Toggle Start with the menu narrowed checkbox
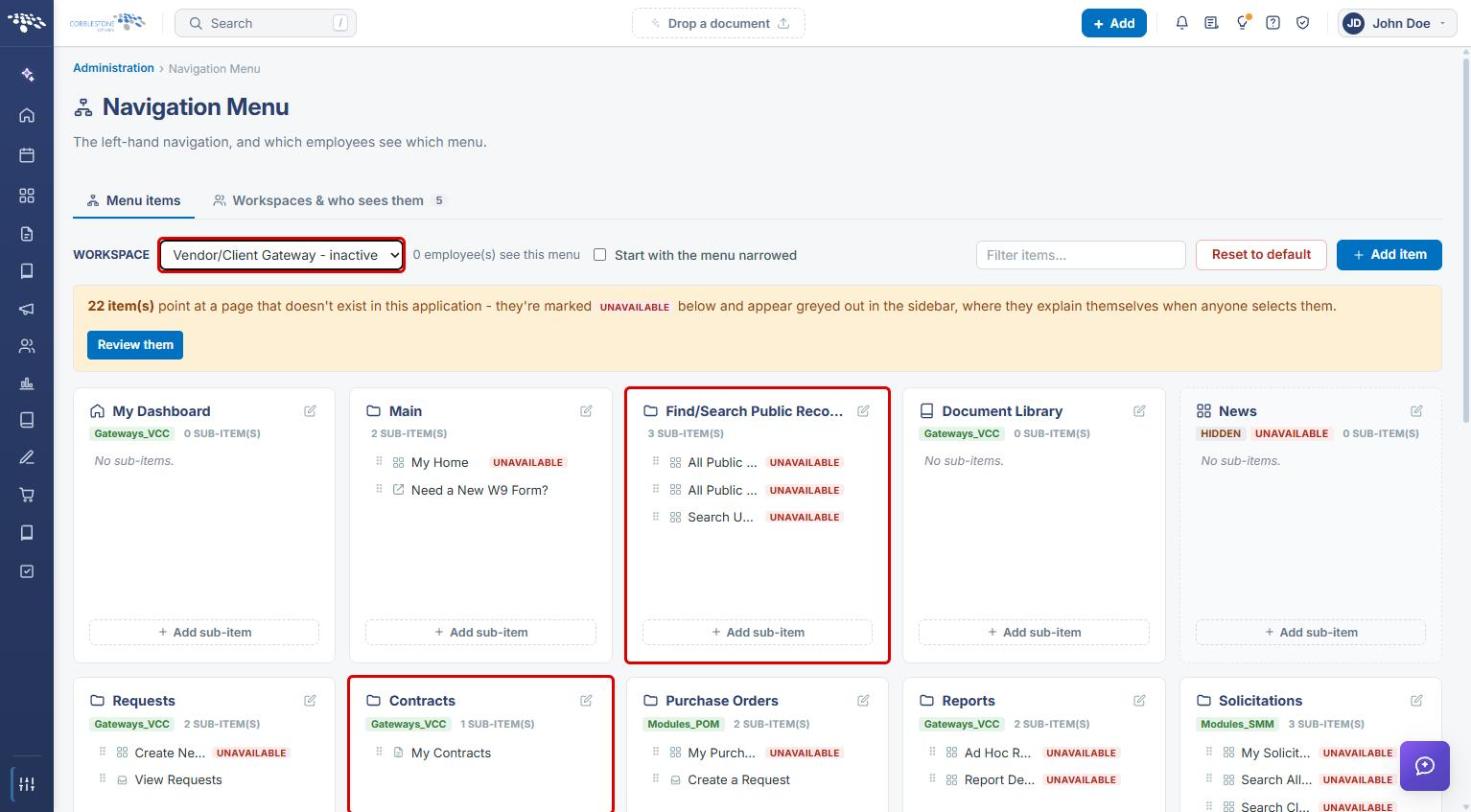This screenshot has height=812, width=1471. tap(600, 255)
